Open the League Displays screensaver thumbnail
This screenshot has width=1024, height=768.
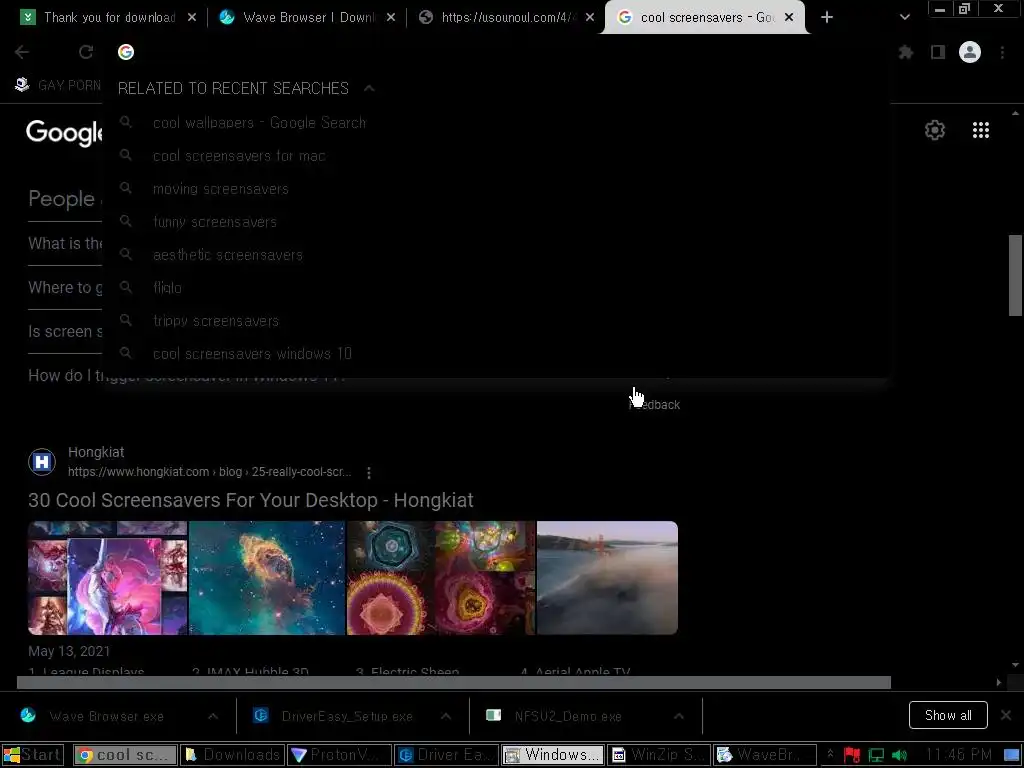pos(108,577)
